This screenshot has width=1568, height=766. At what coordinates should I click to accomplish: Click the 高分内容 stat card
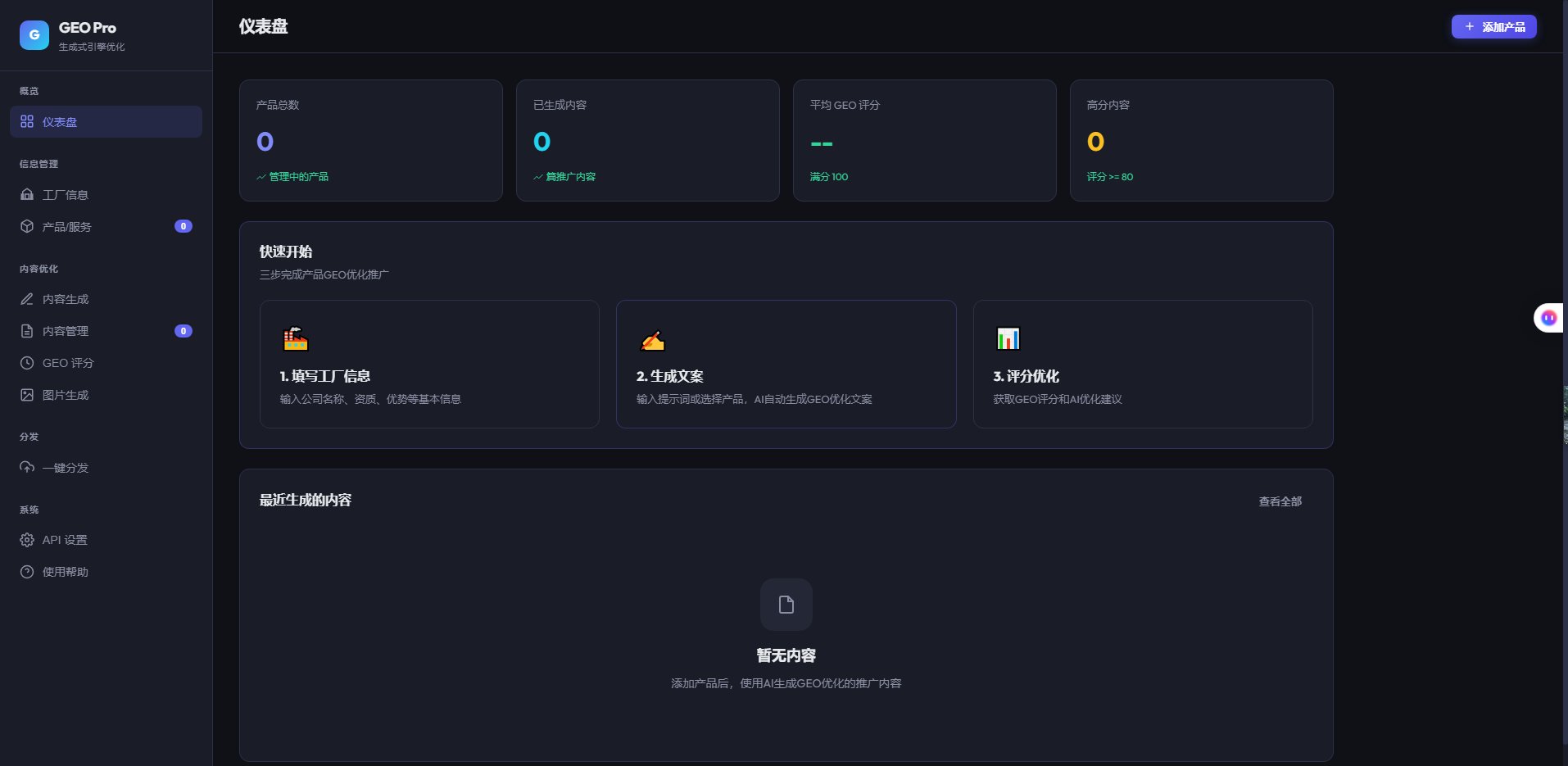tap(1202, 140)
